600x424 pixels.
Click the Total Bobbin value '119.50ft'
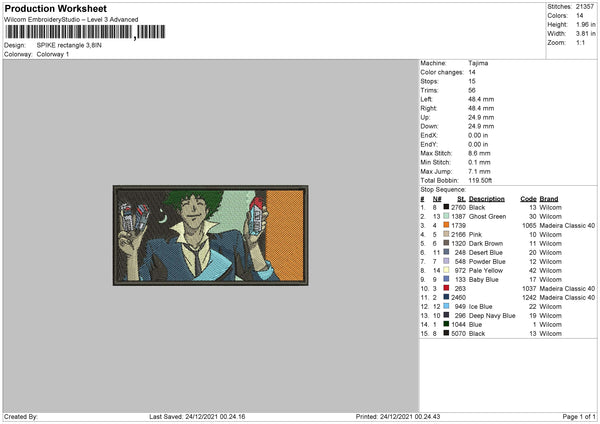click(x=480, y=180)
